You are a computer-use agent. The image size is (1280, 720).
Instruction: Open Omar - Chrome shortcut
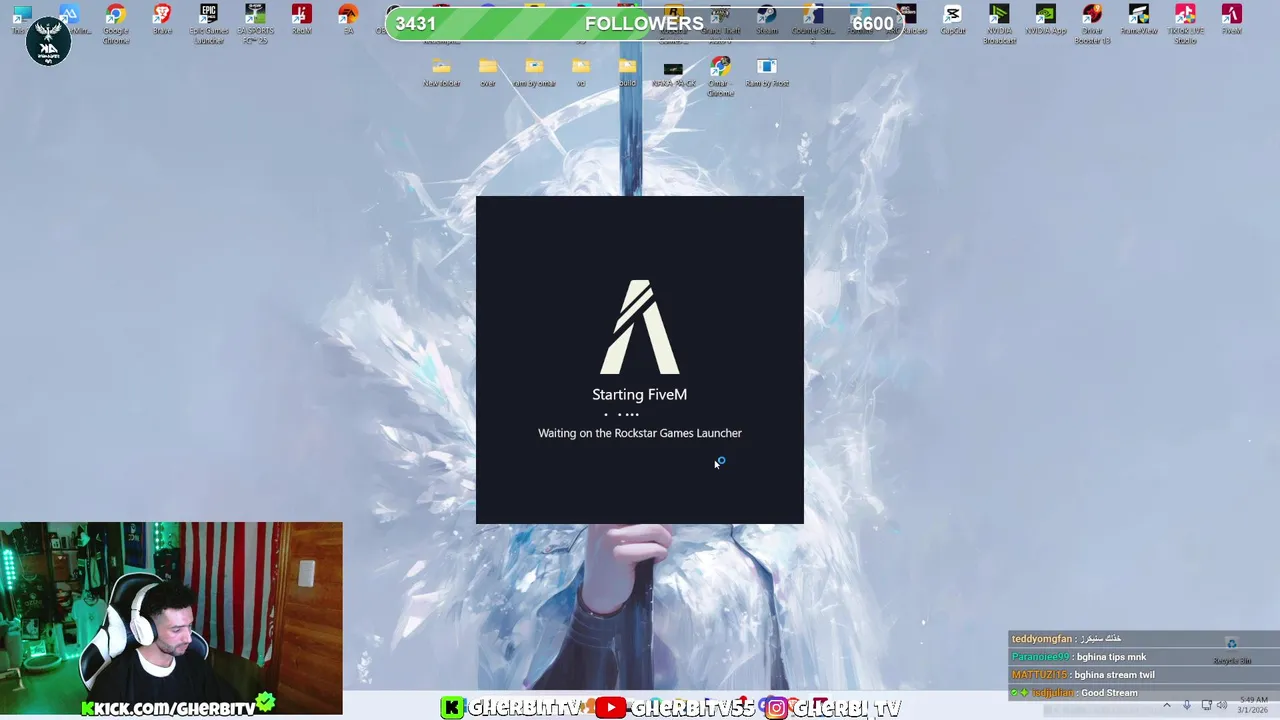(720, 76)
